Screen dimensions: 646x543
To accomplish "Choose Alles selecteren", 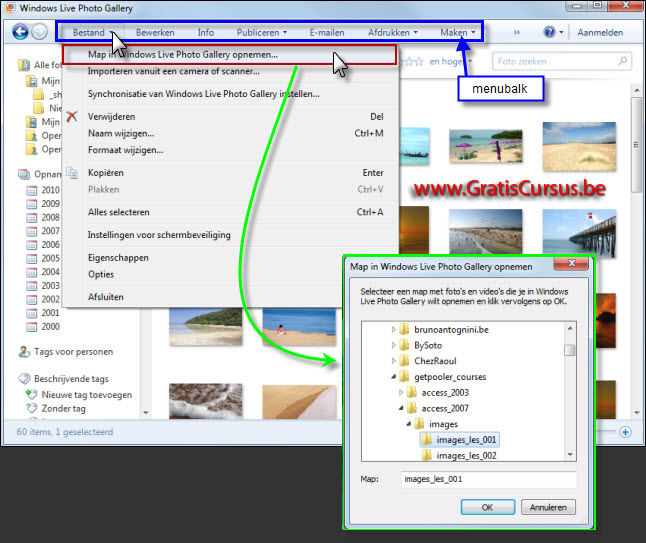I will tap(119, 212).
